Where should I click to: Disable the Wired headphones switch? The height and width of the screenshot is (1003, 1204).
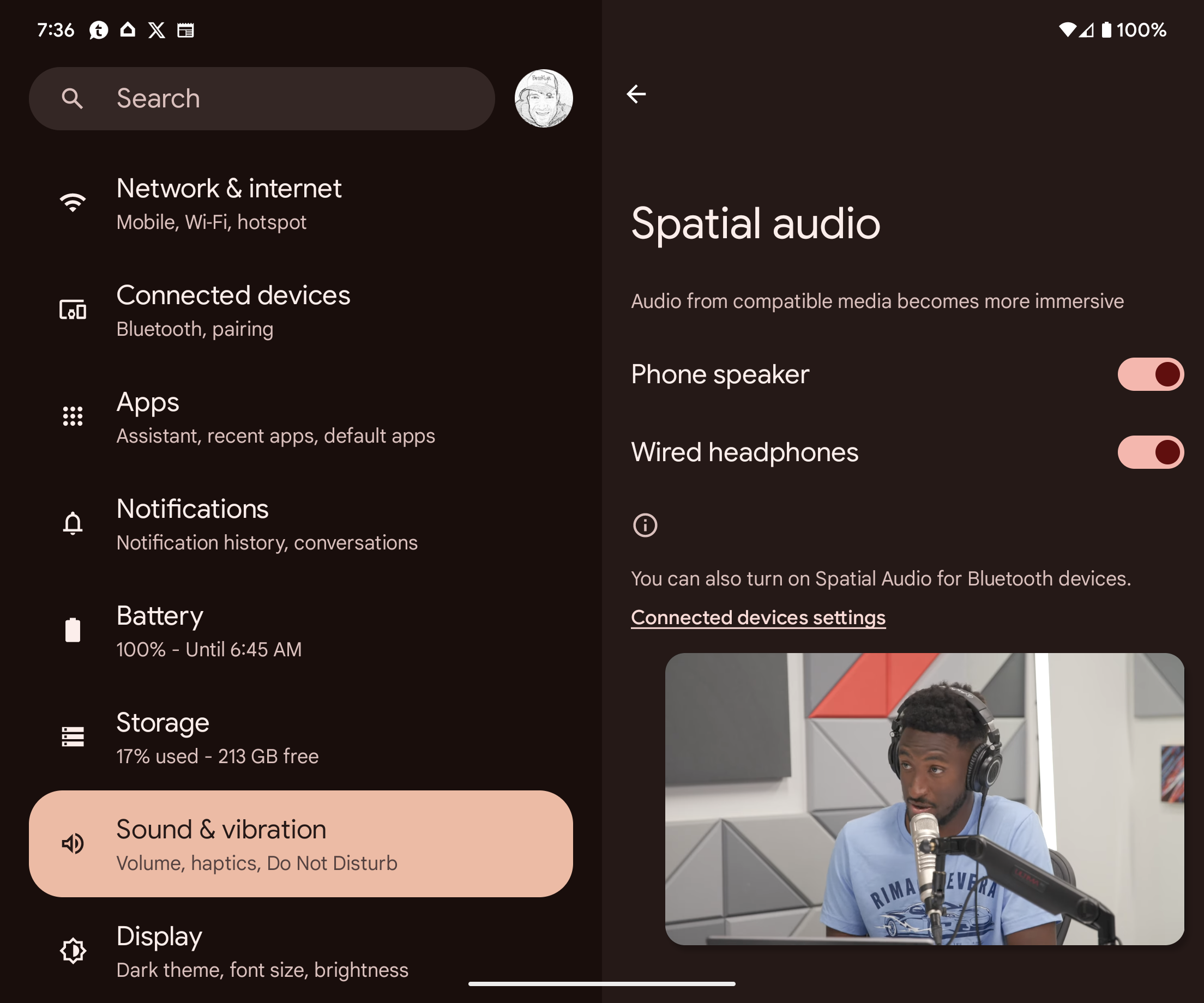point(1150,452)
